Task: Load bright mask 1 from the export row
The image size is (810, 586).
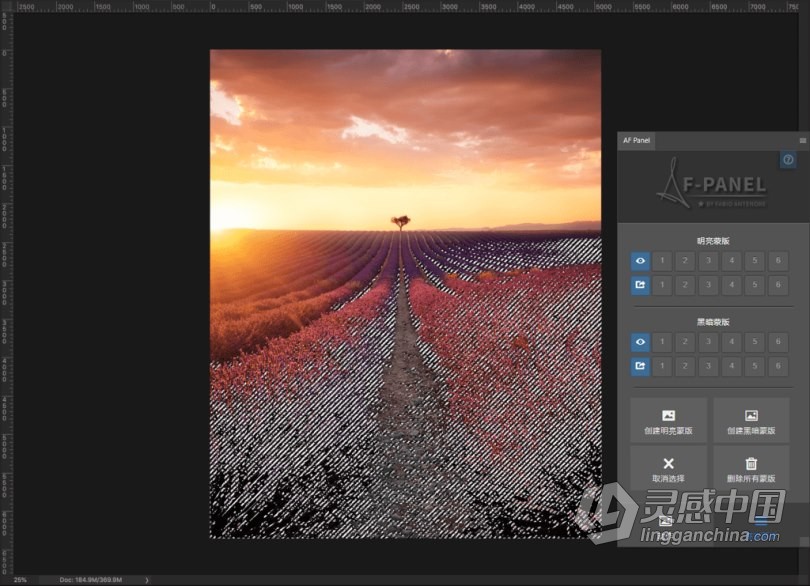Action: click(x=662, y=285)
